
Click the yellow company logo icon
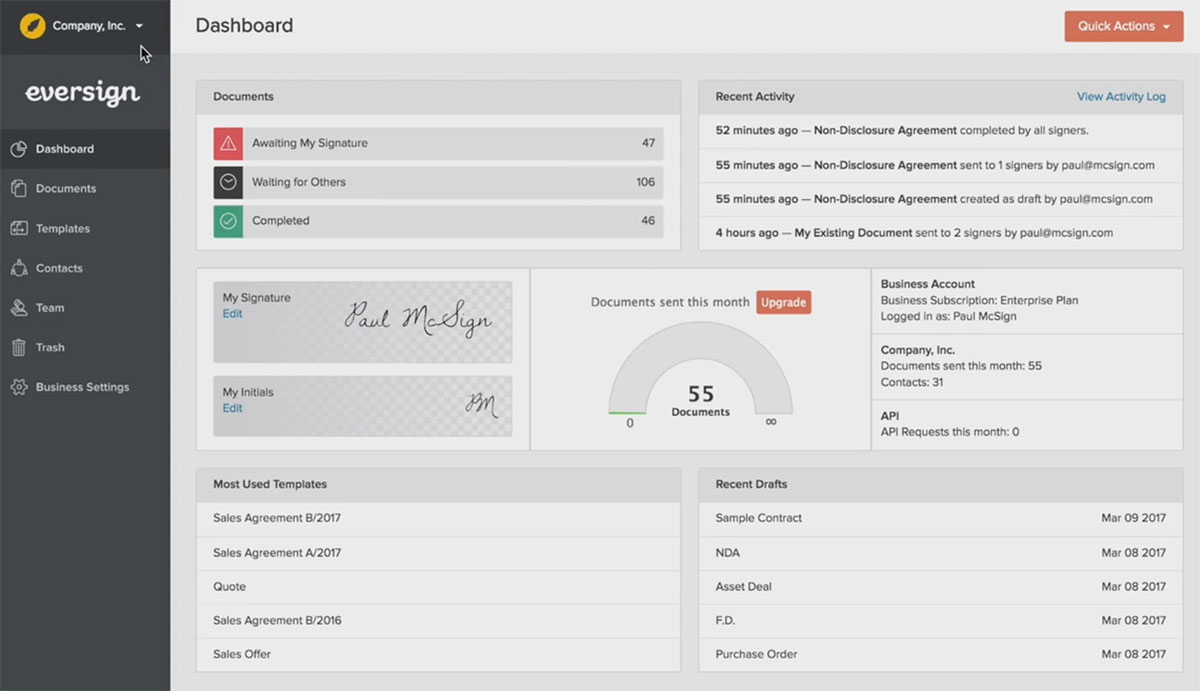point(33,25)
